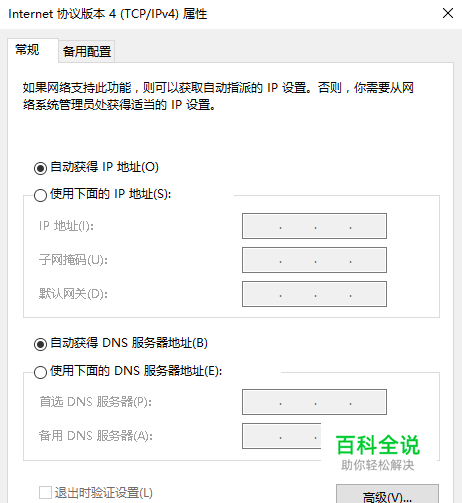Screen dimensions: 462x503
Task: Click first octet of 首选 DNS field
Action: [x=262, y=402]
